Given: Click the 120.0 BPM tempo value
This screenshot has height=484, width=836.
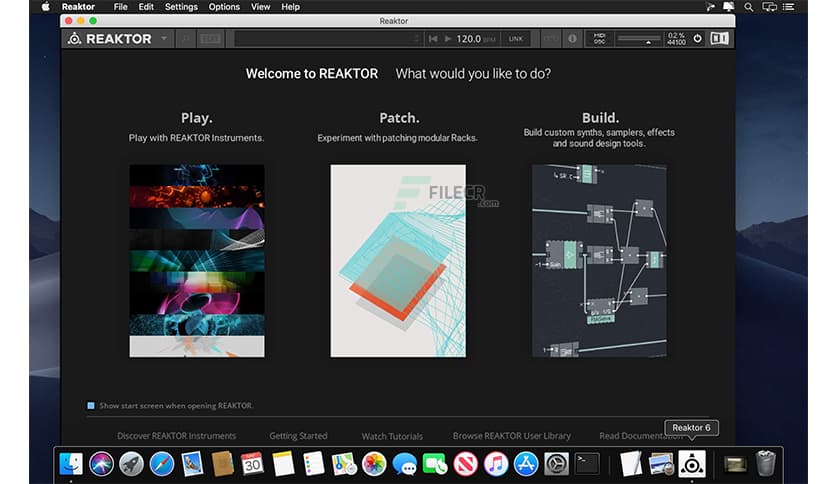Looking at the screenshot, I should tap(468, 39).
